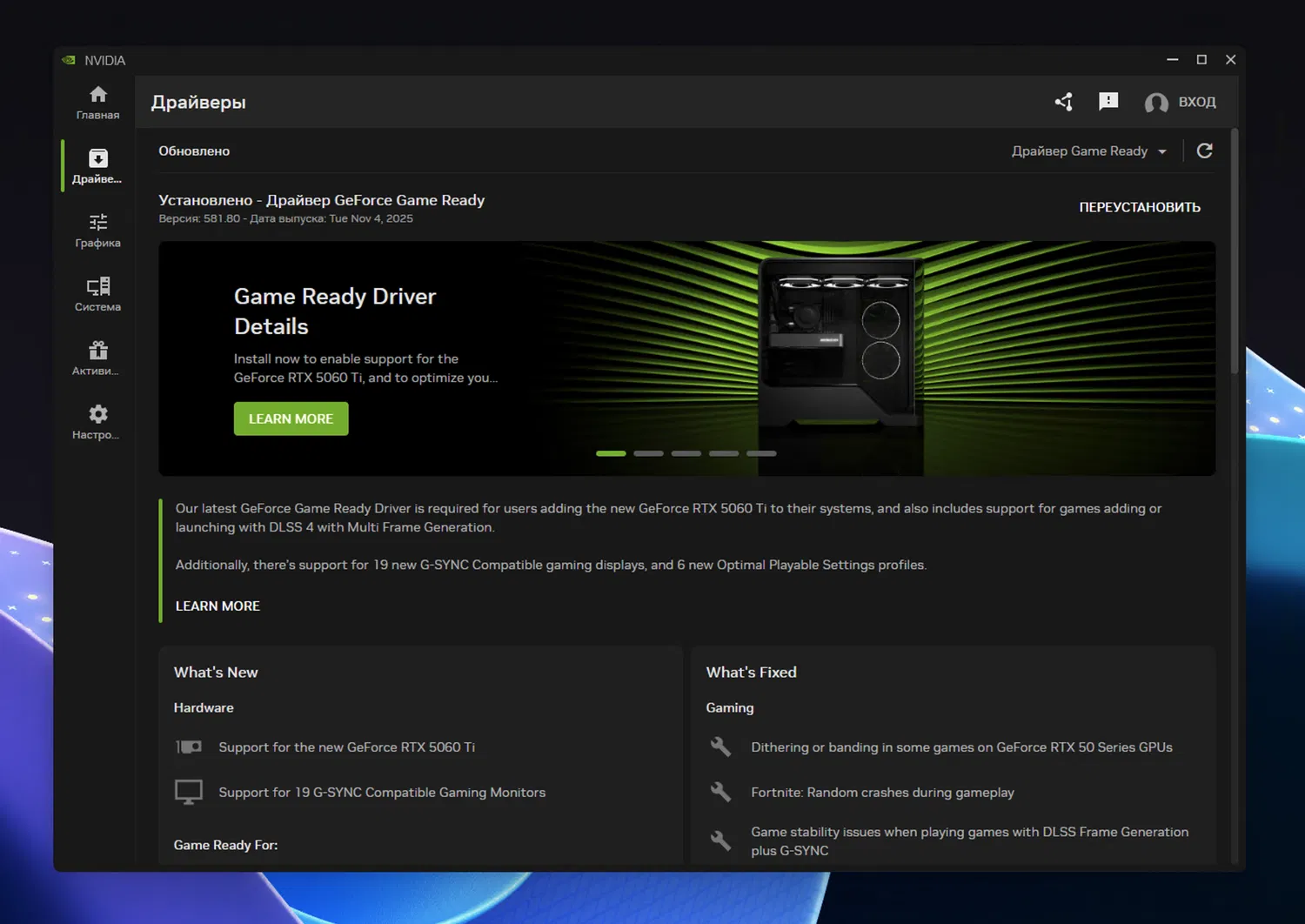
Task: Click the 'Gaming' subheading
Action: click(x=729, y=707)
